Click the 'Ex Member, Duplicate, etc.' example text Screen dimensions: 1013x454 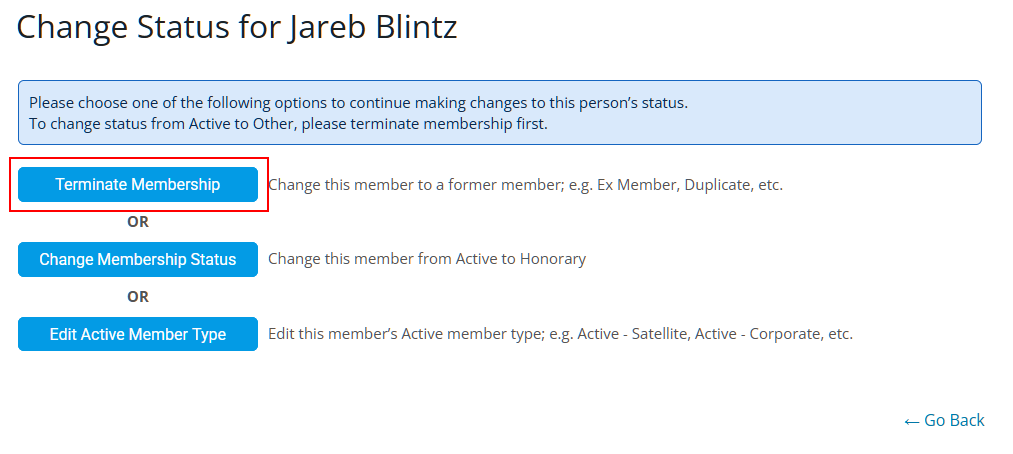tap(690, 185)
